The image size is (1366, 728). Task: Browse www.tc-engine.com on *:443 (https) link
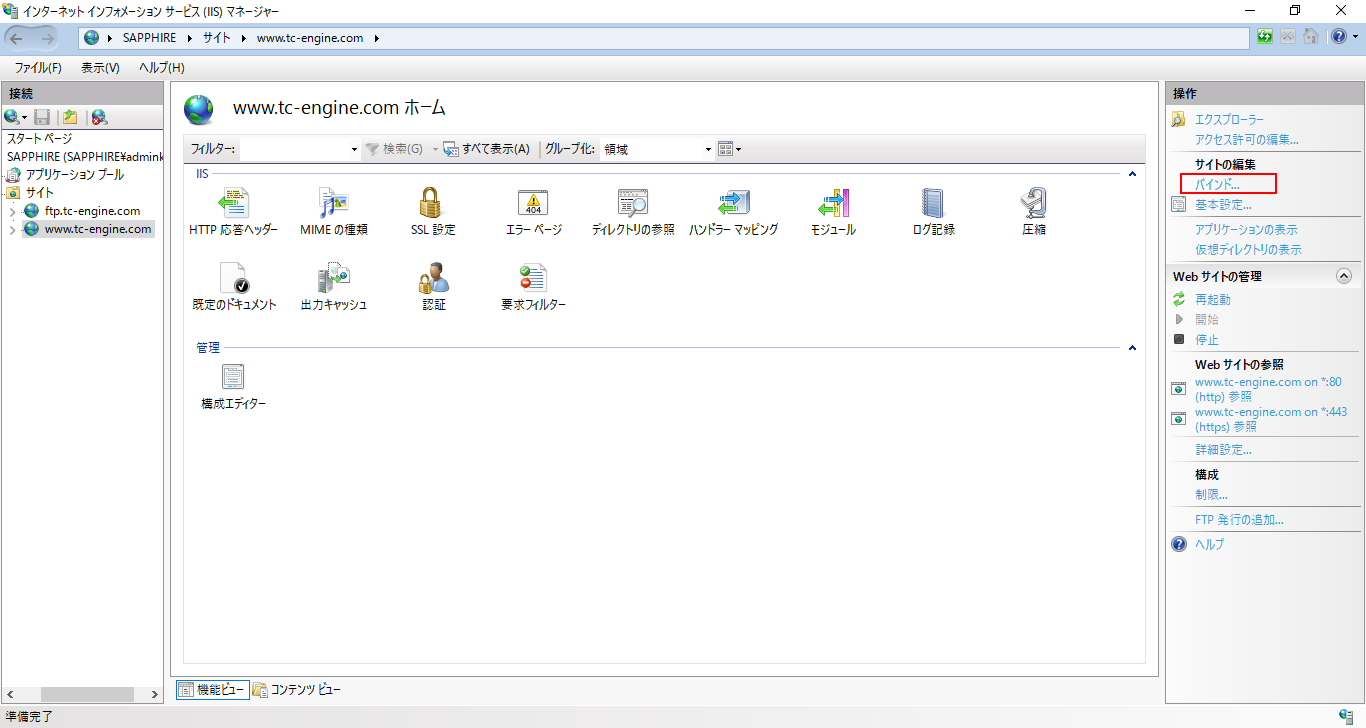[1271, 419]
